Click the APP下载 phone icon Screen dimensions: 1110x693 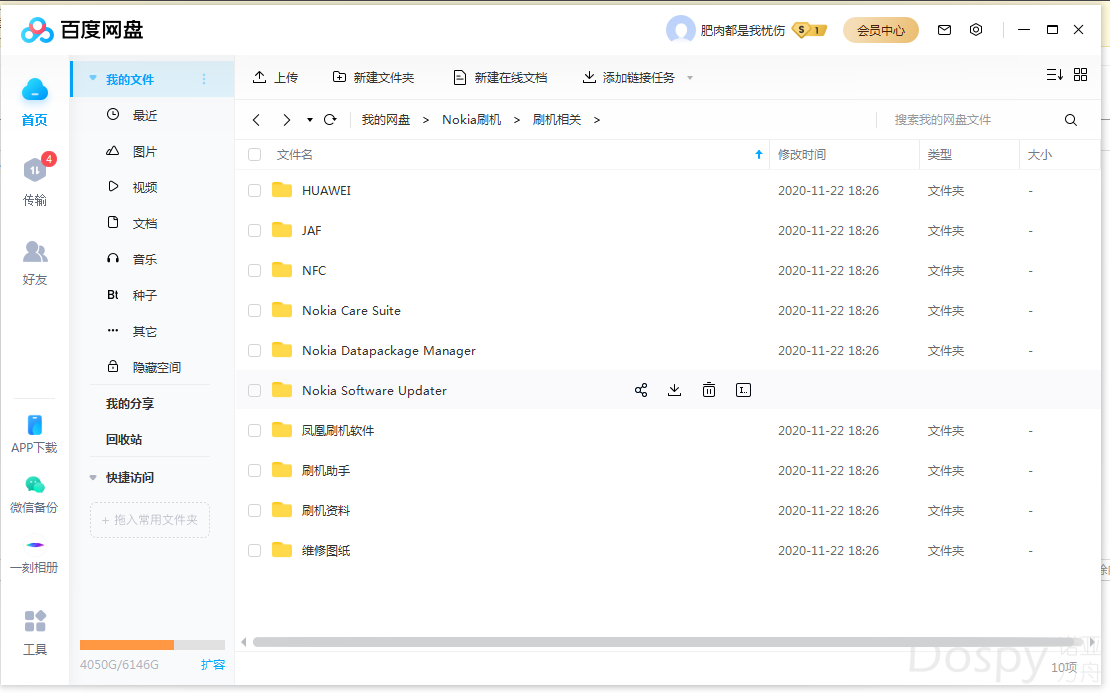click(x=35, y=425)
